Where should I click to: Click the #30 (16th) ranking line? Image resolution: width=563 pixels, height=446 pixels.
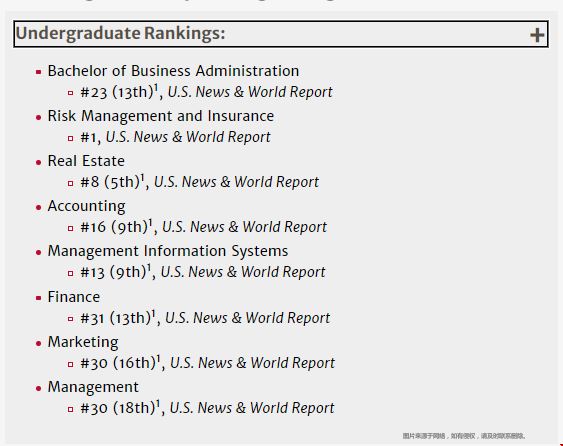click(x=208, y=363)
